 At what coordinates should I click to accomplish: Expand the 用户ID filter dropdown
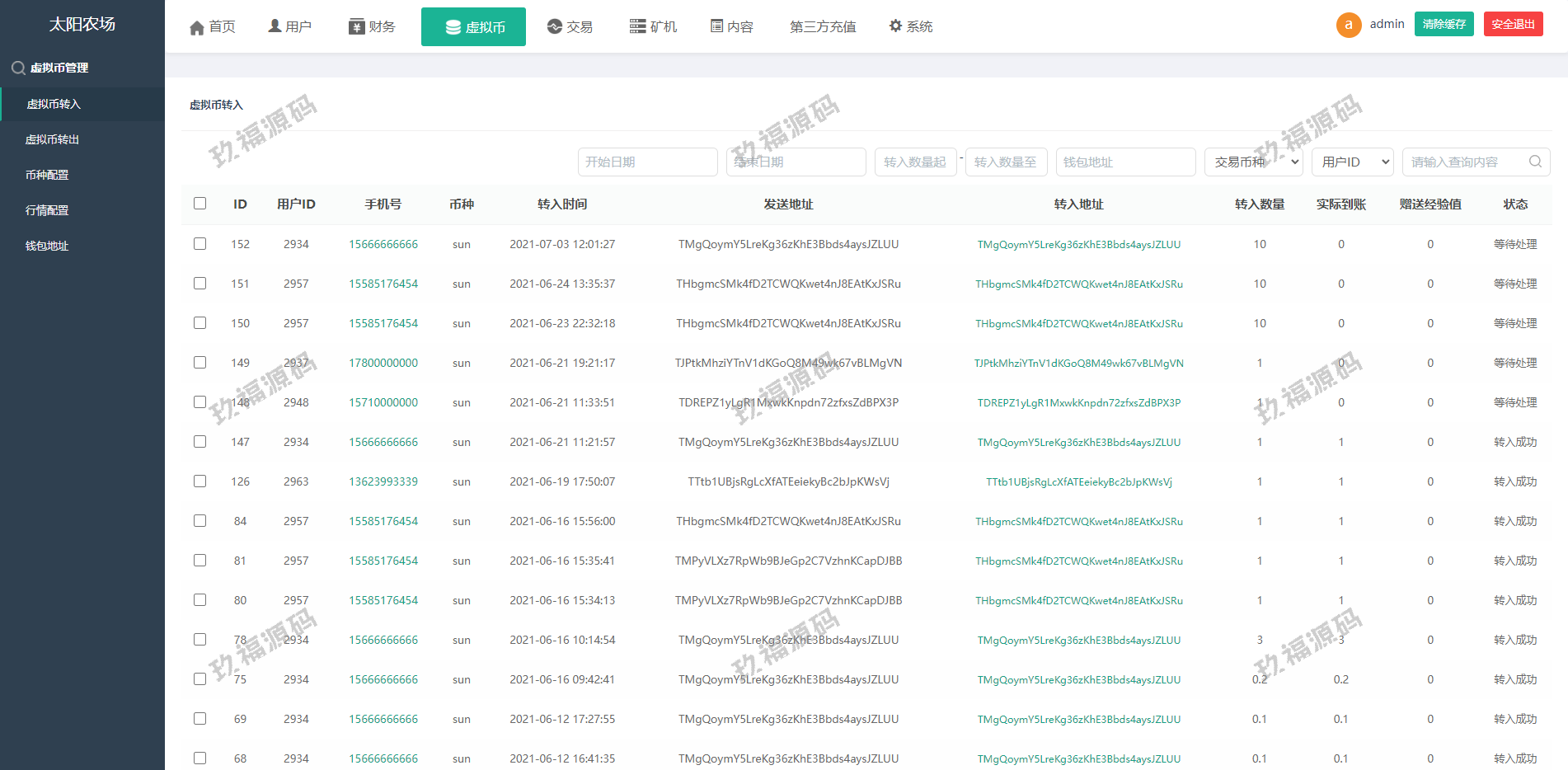point(1352,162)
